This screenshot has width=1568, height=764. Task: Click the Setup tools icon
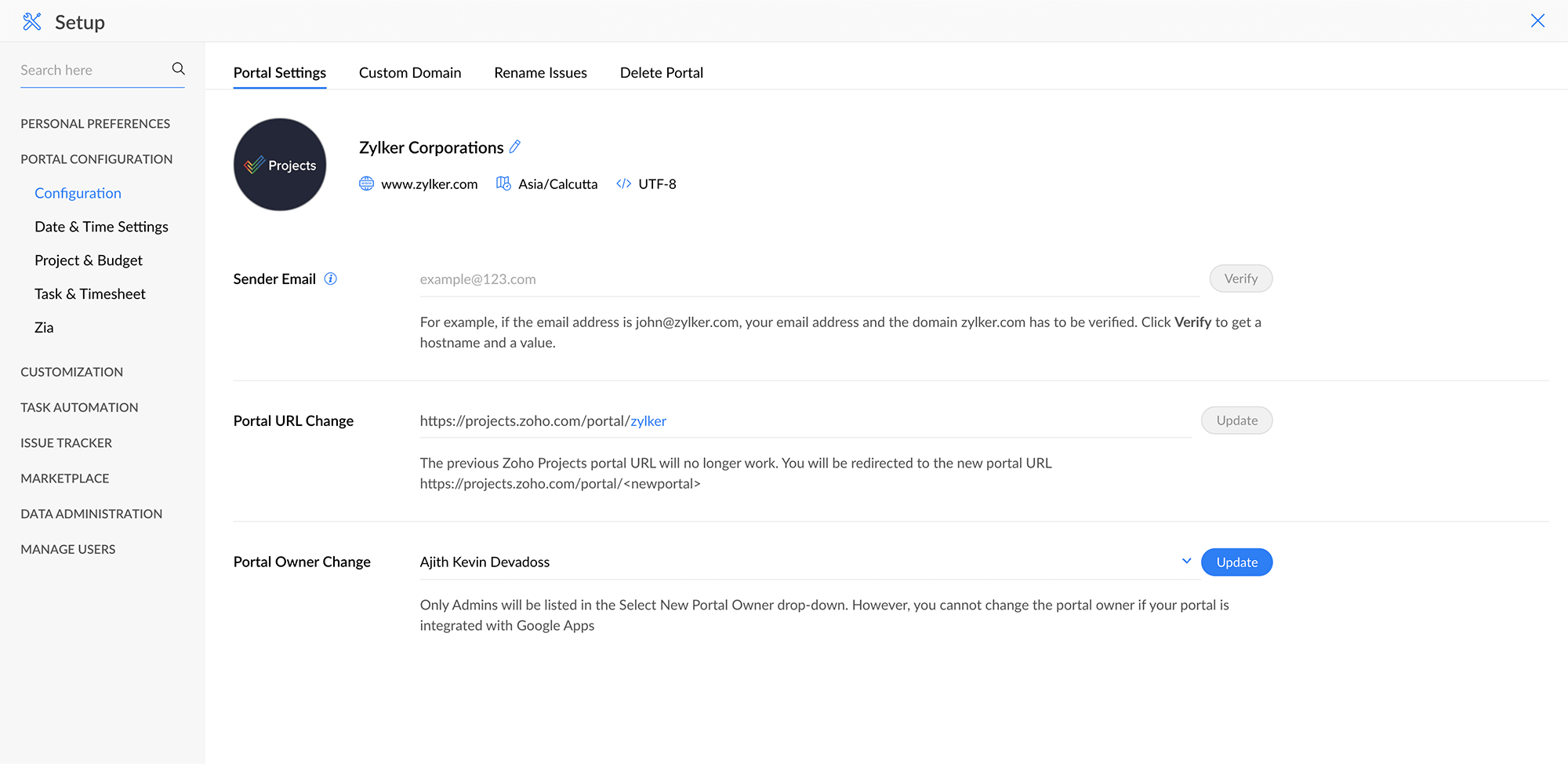[x=32, y=22]
